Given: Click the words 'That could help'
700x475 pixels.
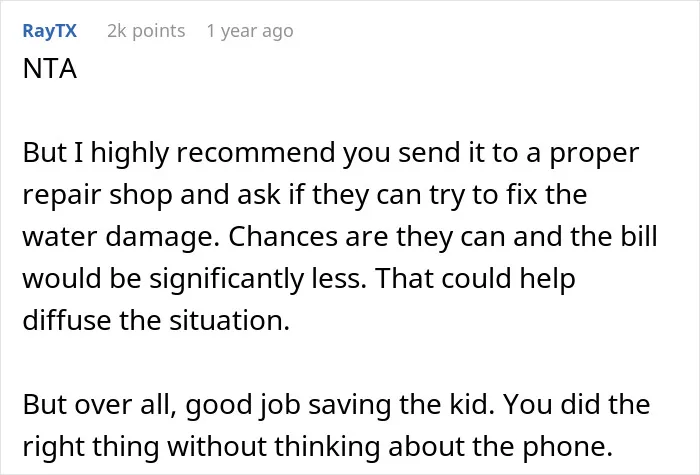Looking at the screenshot, I should 475,279.
